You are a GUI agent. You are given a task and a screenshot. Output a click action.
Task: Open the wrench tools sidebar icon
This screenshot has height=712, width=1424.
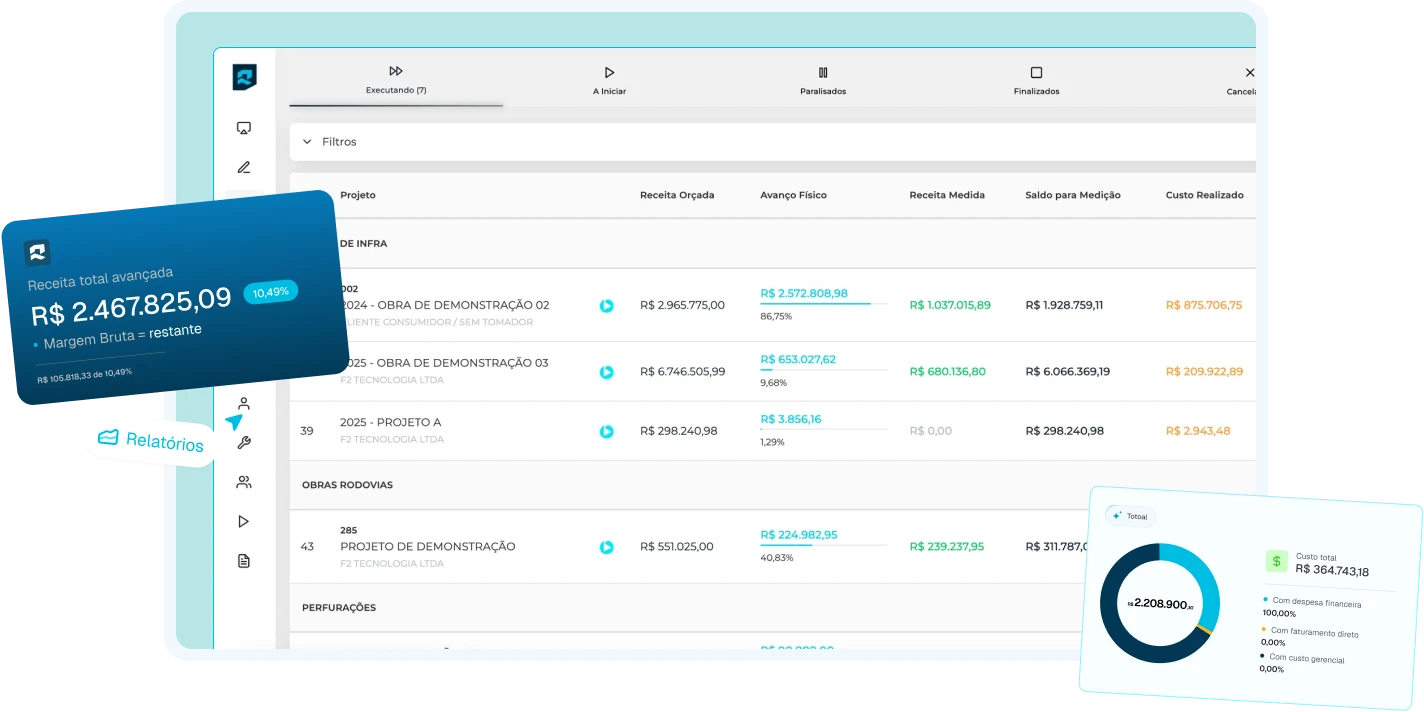[x=244, y=443]
